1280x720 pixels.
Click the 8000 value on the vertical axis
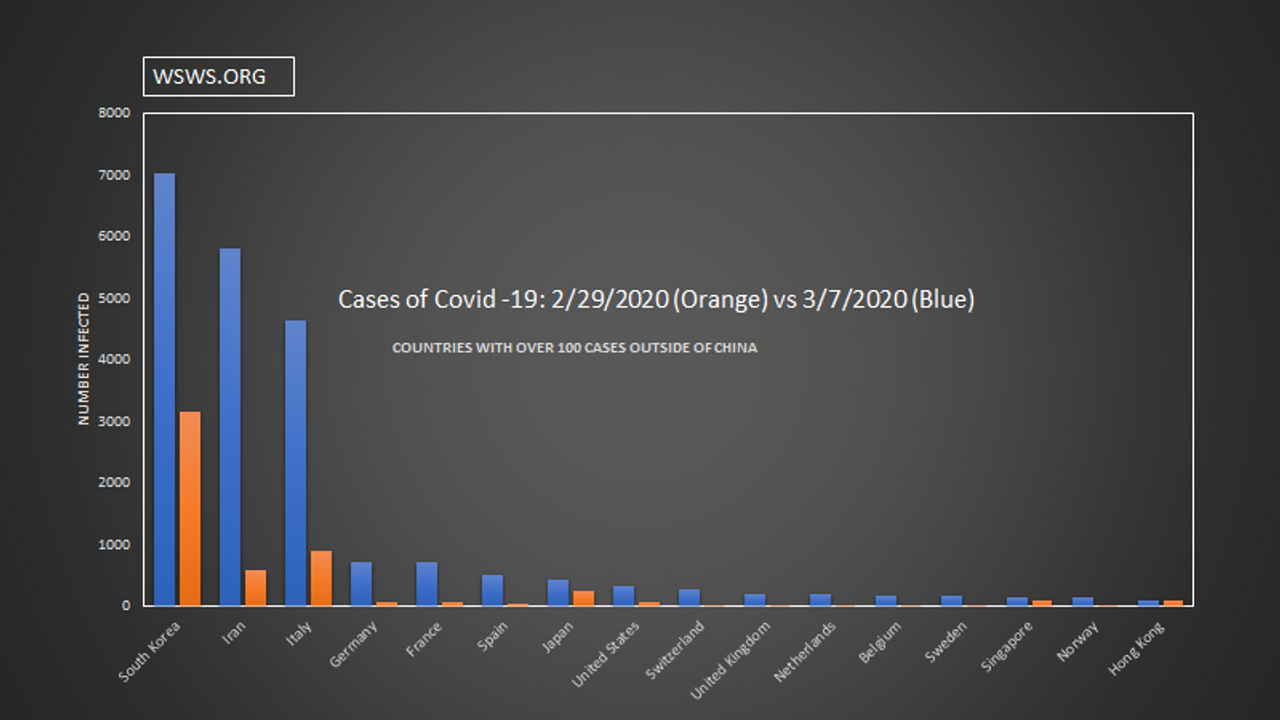tap(114, 113)
